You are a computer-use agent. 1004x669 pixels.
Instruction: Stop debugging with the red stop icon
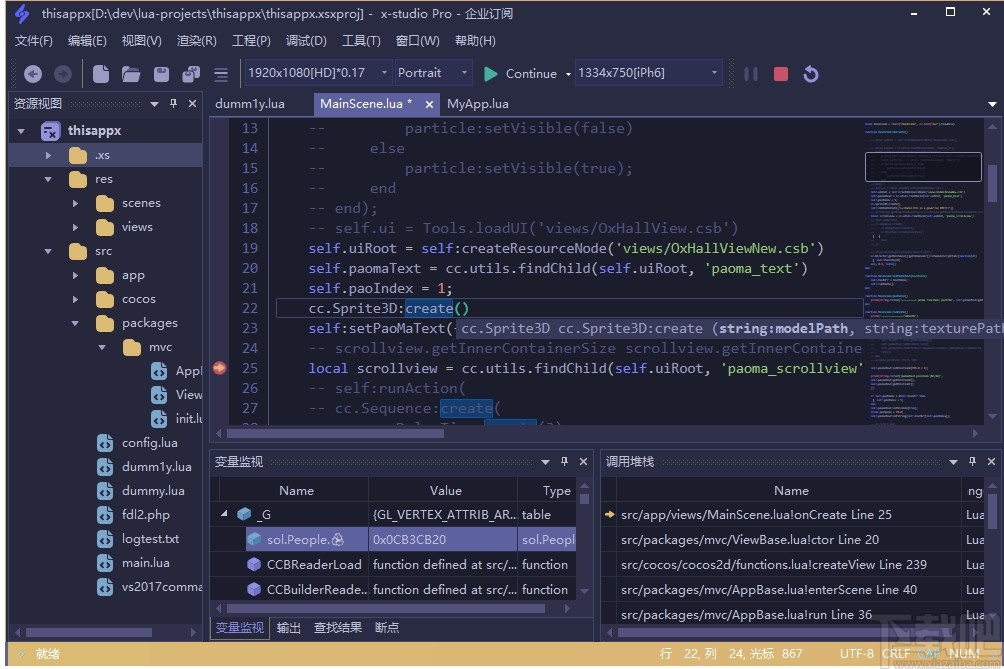coord(780,73)
